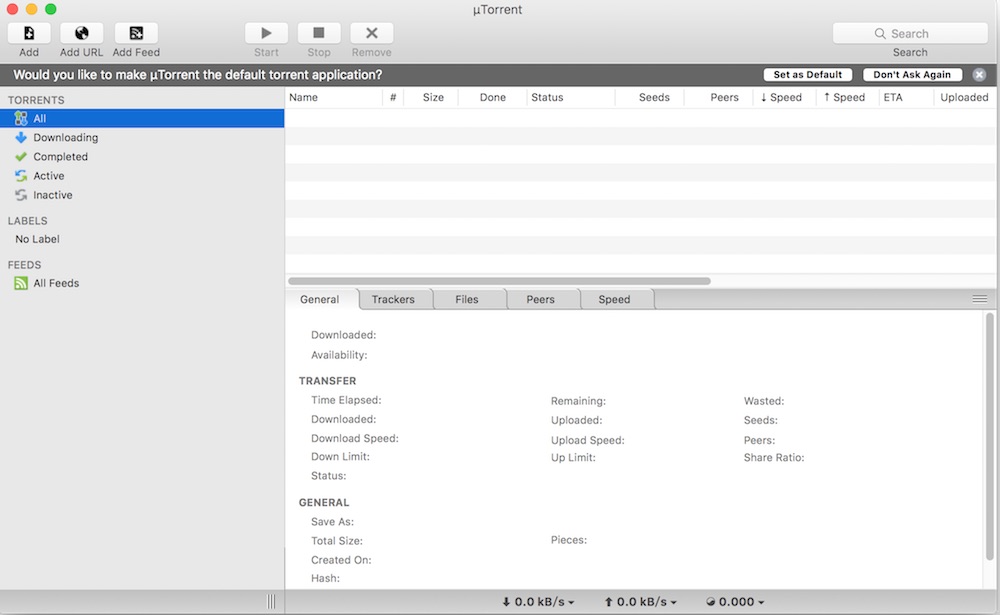The width and height of the screenshot is (1000, 615).
Task: Click the Add Feed RSS icon
Action: (136, 33)
